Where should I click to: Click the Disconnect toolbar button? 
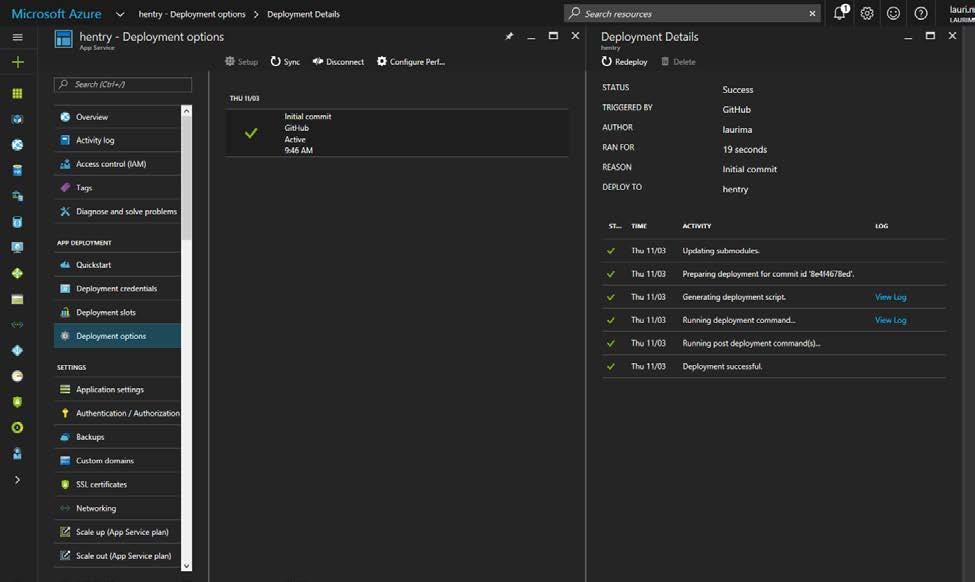338,62
